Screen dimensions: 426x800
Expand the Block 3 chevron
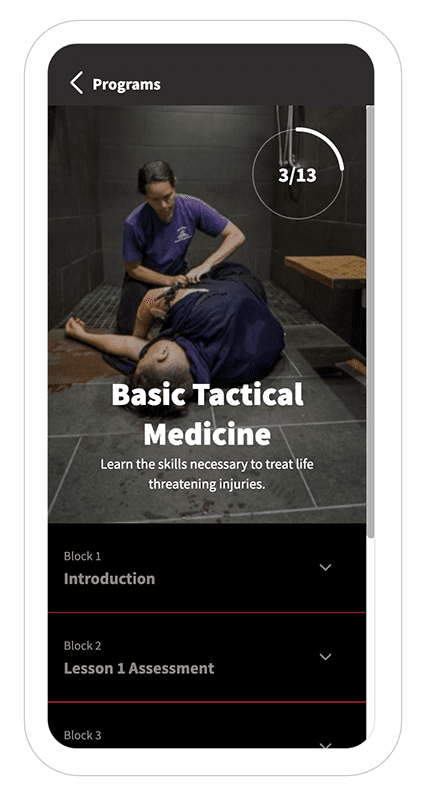click(325, 745)
